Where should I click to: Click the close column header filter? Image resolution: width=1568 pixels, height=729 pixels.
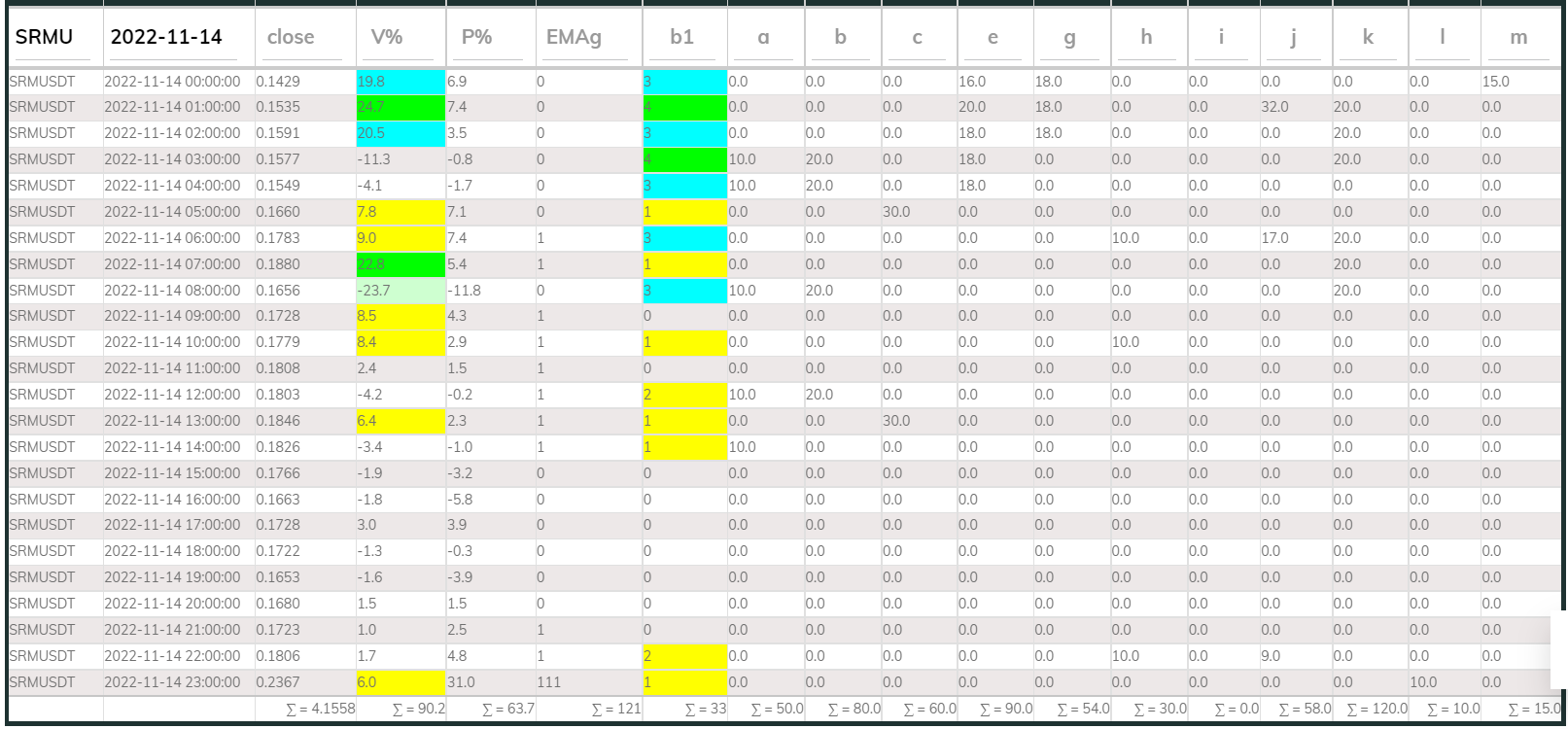click(303, 37)
